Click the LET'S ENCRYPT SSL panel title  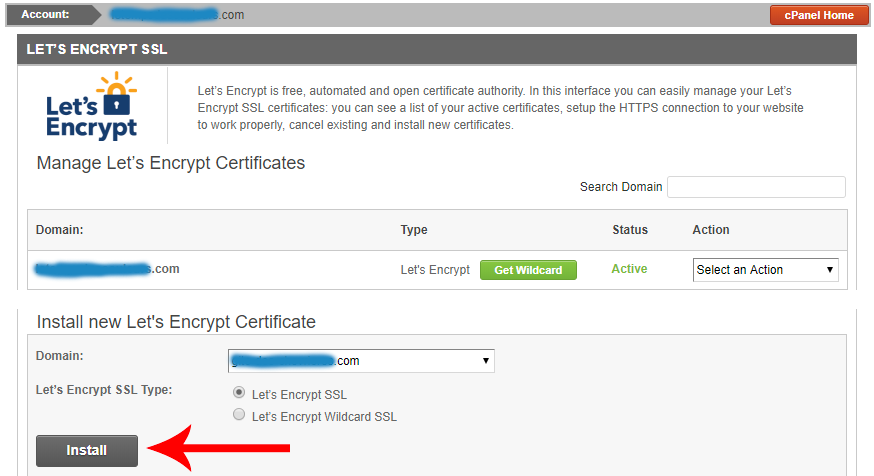[96, 49]
